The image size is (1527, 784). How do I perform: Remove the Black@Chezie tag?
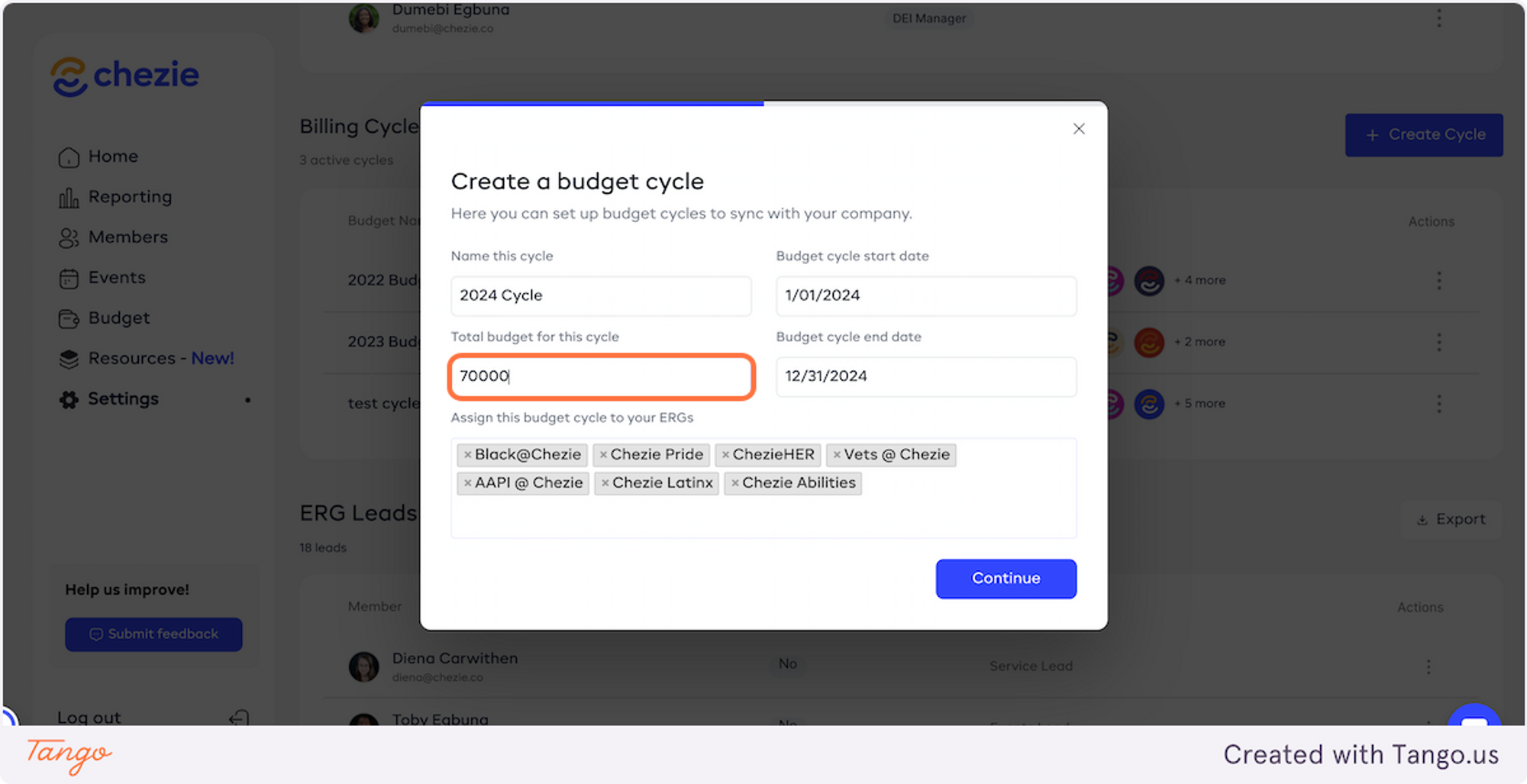467,455
